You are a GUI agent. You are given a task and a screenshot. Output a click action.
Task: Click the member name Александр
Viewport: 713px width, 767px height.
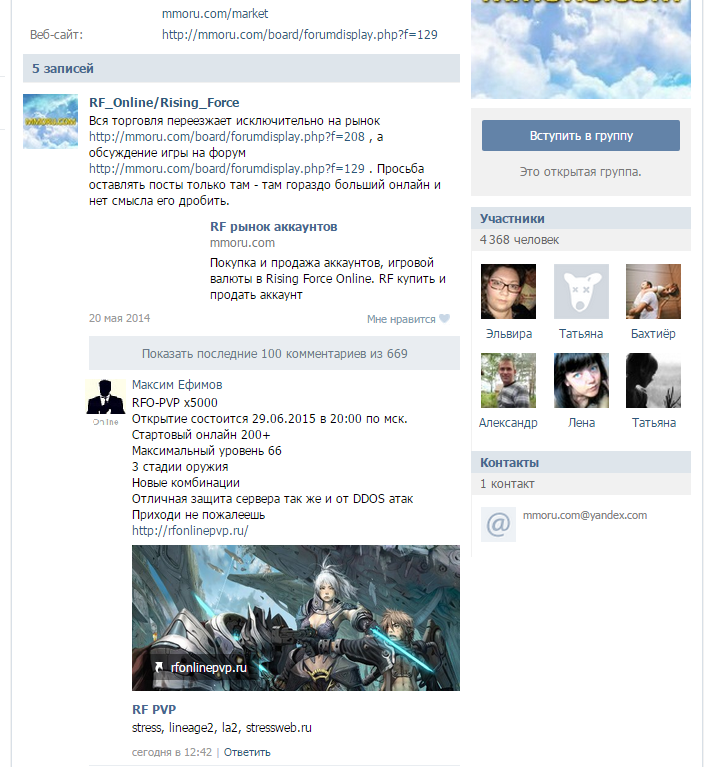(x=508, y=423)
